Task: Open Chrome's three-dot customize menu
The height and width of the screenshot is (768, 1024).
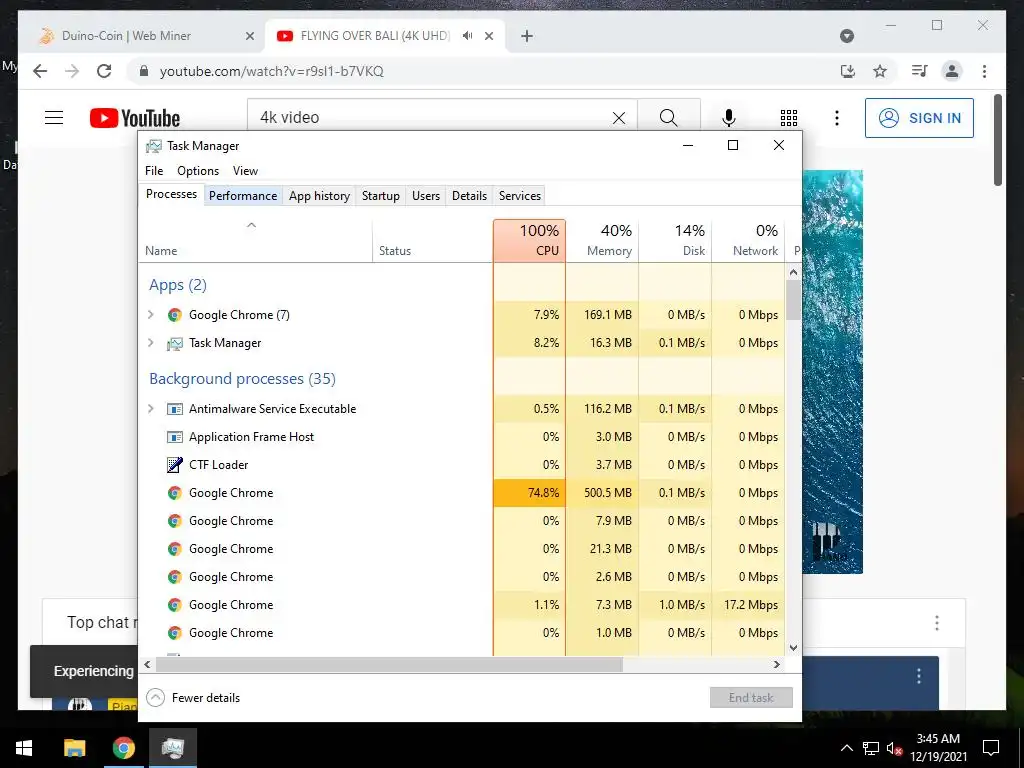Action: [x=984, y=71]
